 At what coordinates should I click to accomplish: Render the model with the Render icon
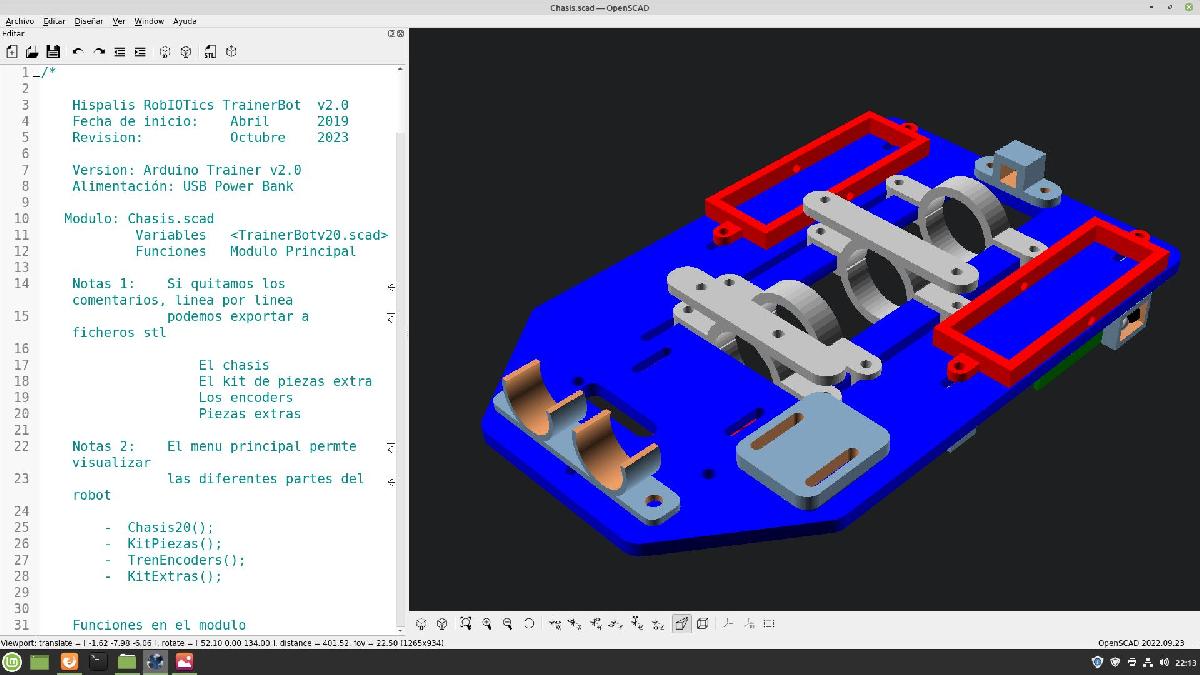coord(187,52)
